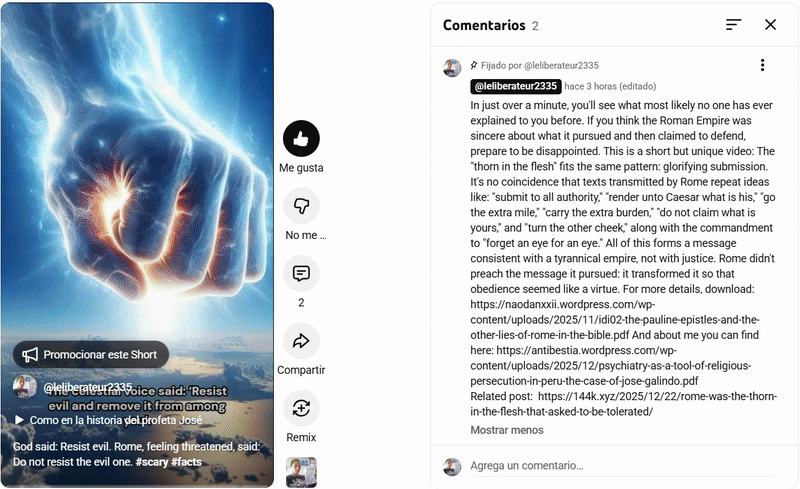800x489 pixels.
Task: Open the naodanxxii.wordpress.com PDF link
Action: coord(615,320)
